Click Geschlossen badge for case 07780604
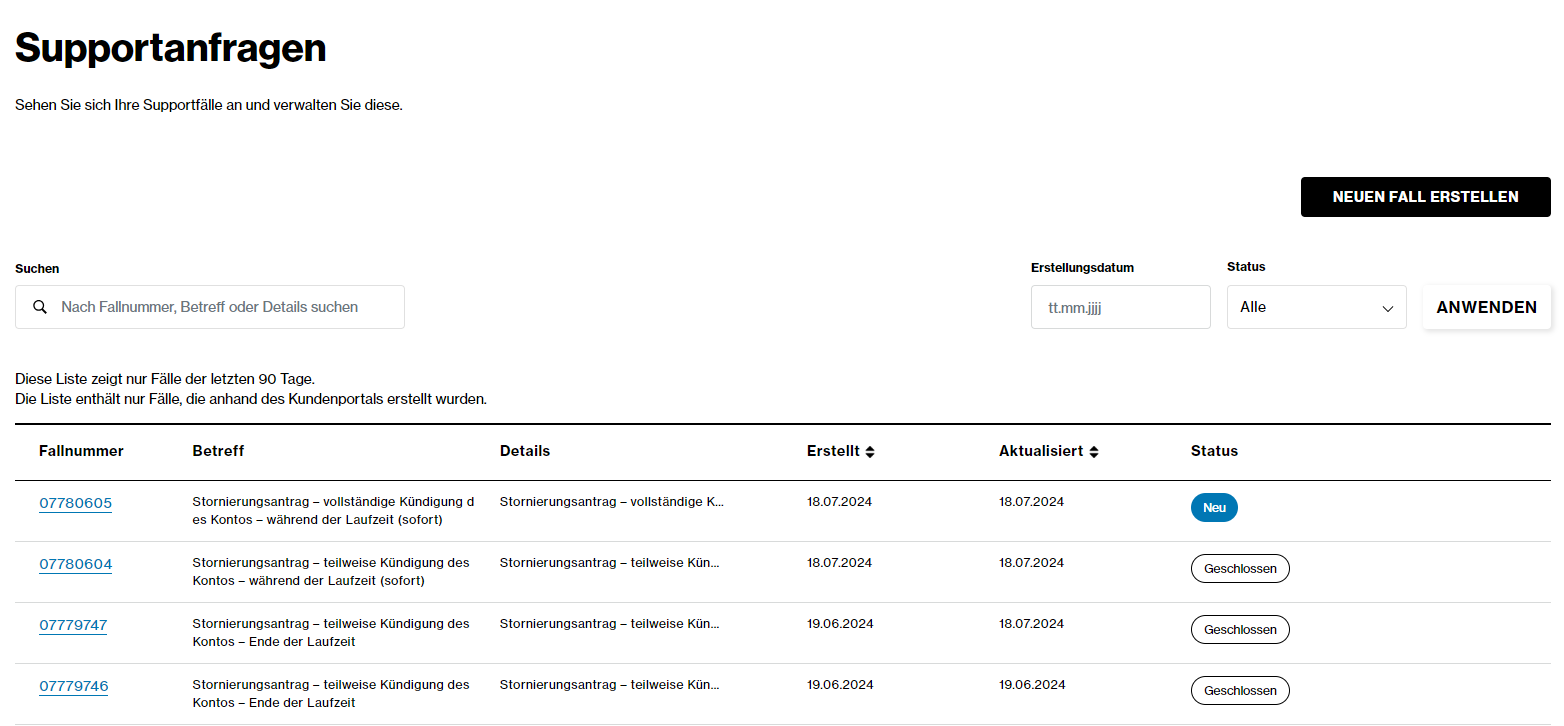The width and height of the screenshot is (1564, 726). 1240,569
